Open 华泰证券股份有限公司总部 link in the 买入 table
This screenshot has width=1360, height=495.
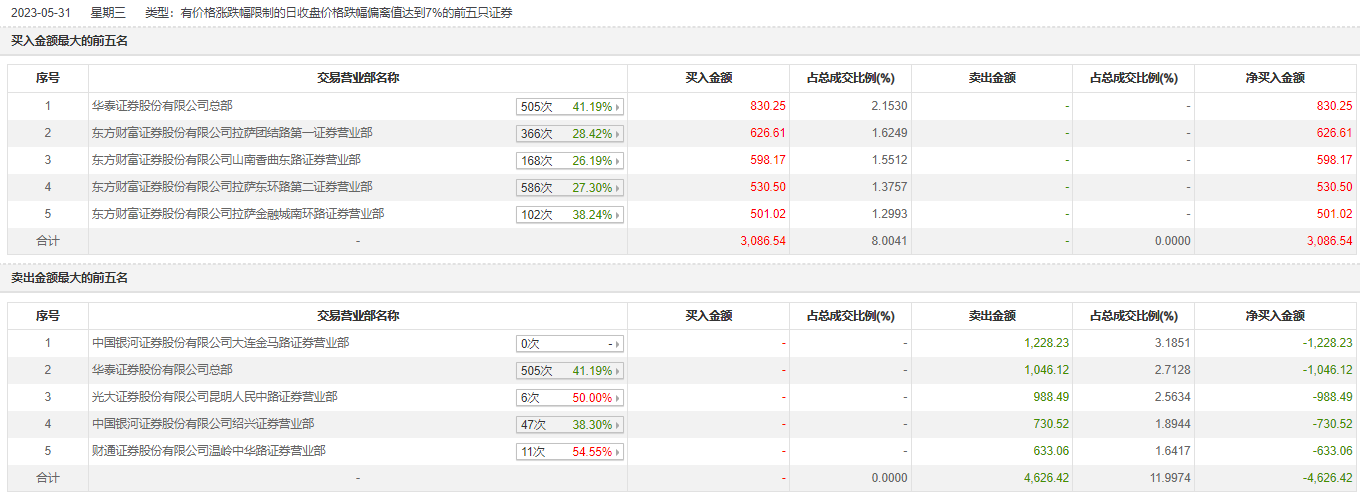click(x=162, y=106)
